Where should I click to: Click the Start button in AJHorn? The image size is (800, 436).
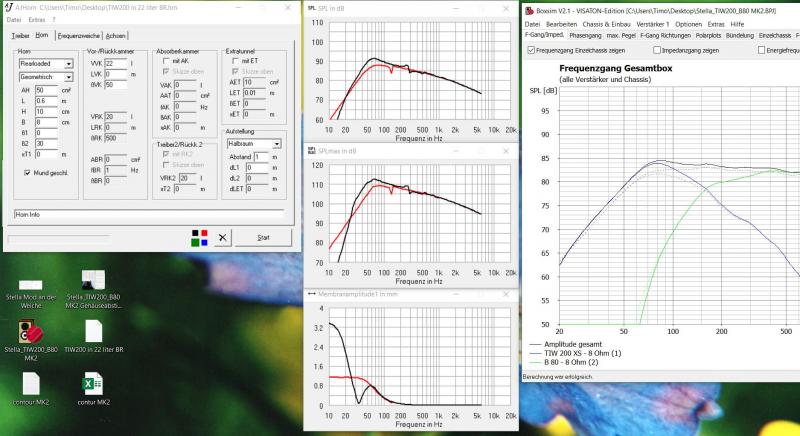[263, 238]
